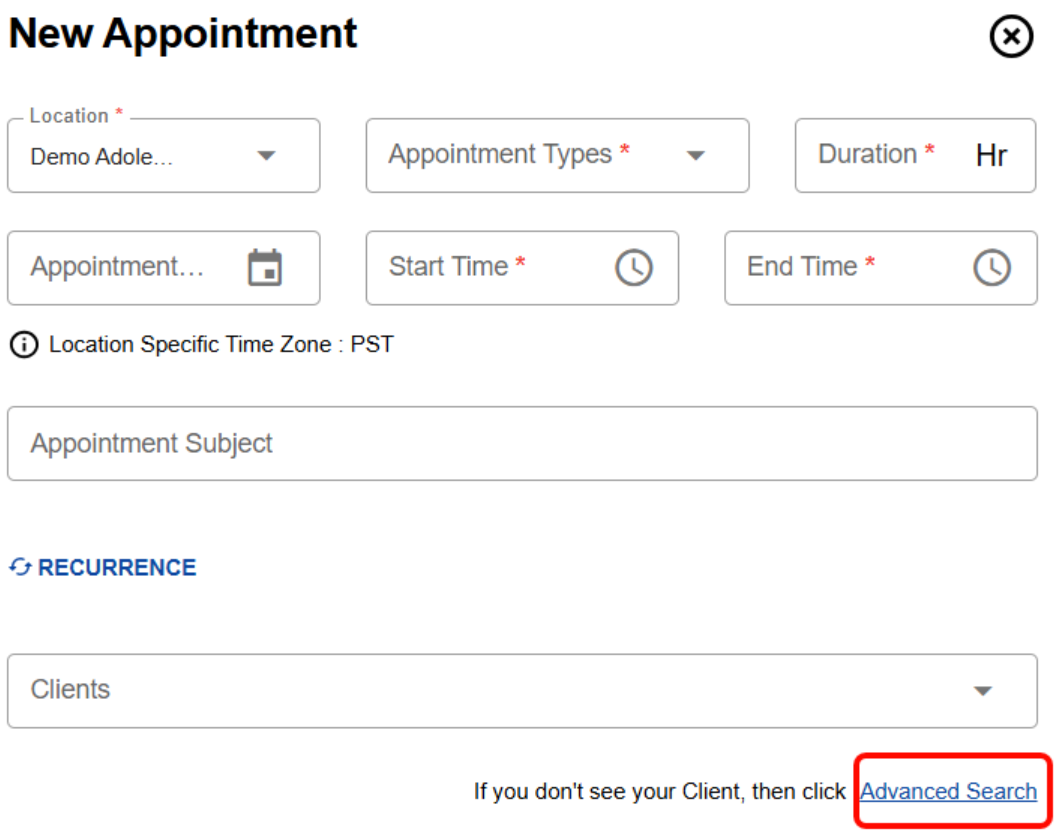This screenshot has width=1059, height=837.
Task: Open the calendar date picker icon
Action: (x=265, y=268)
